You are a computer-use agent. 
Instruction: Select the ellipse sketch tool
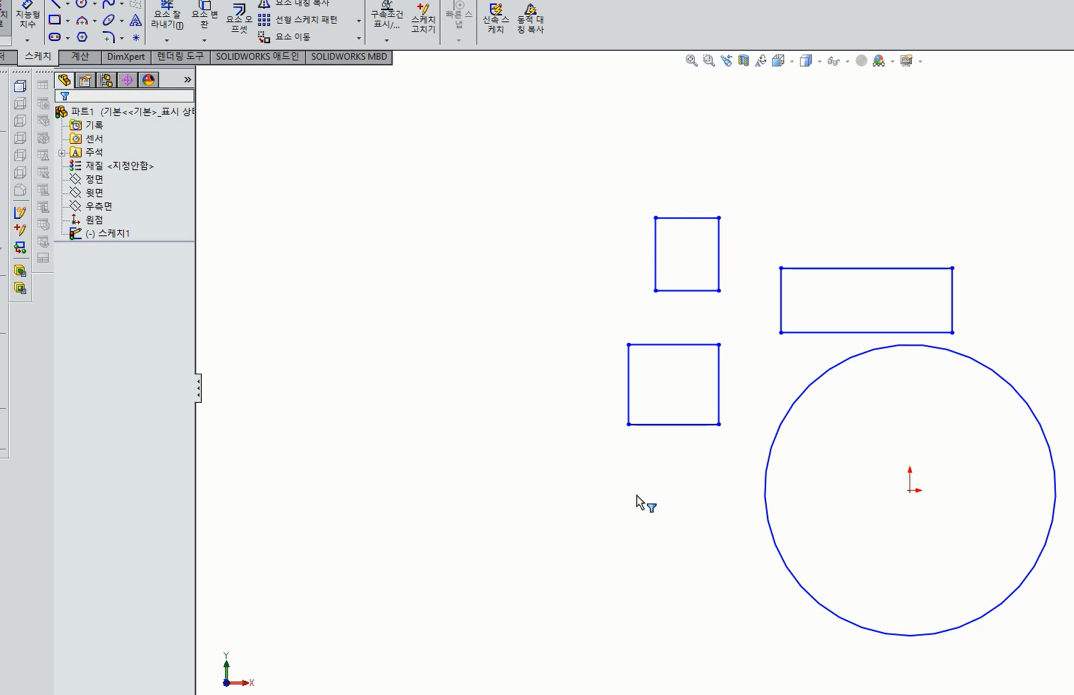click(x=109, y=21)
